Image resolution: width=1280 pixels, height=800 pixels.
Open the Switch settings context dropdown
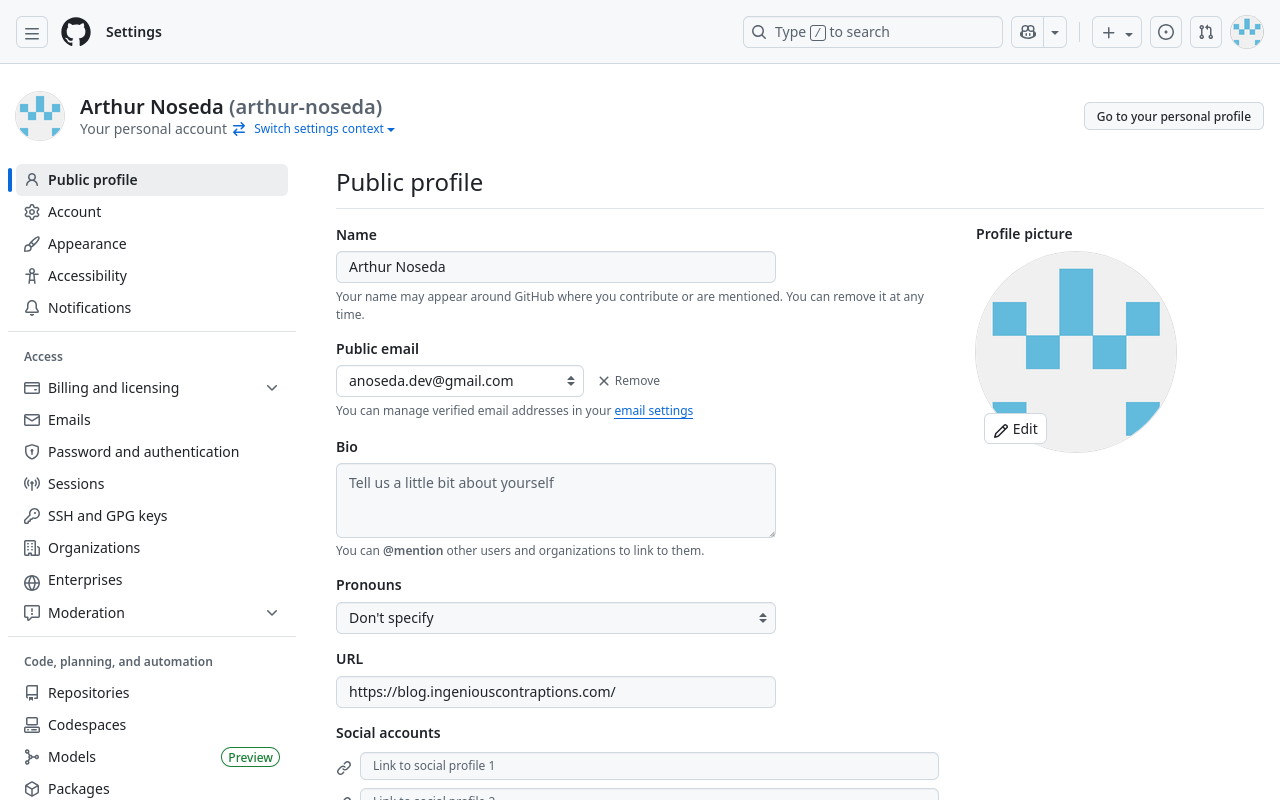[x=318, y=128]
